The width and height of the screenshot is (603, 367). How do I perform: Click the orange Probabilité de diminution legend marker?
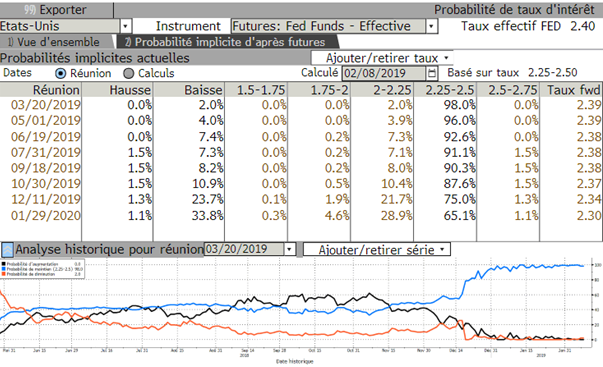4,274
